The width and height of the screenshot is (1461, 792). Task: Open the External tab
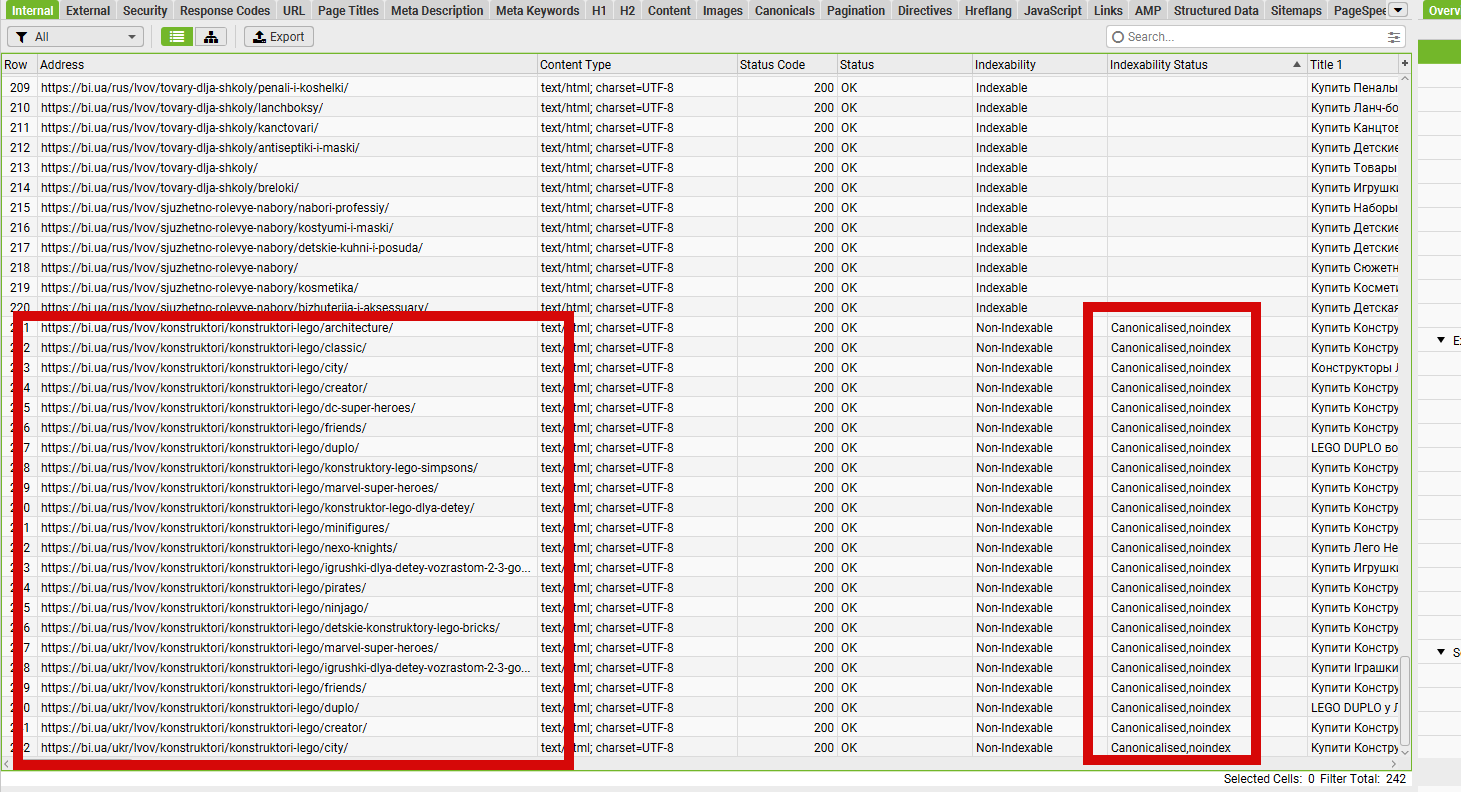88,11
